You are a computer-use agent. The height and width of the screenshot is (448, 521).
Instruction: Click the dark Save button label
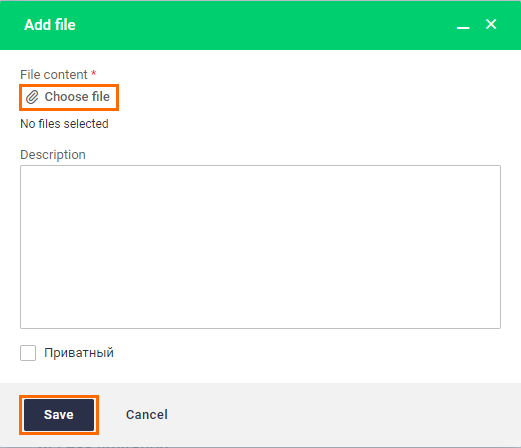[x=59, y=415]
